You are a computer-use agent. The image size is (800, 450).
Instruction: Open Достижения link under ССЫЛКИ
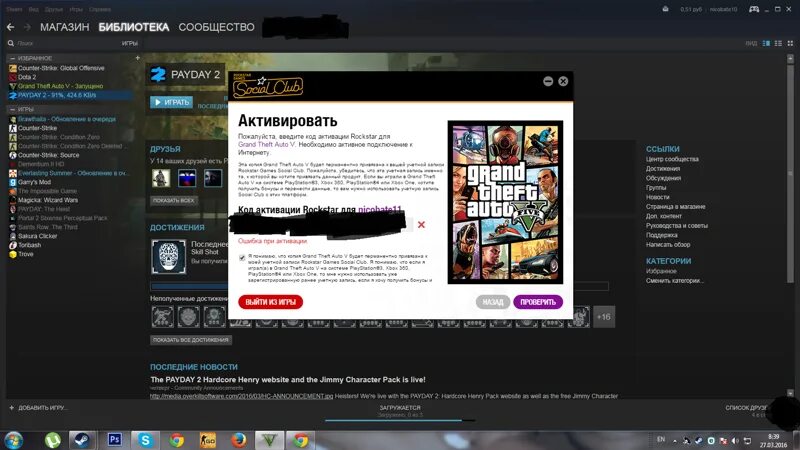tap(663, 168)
